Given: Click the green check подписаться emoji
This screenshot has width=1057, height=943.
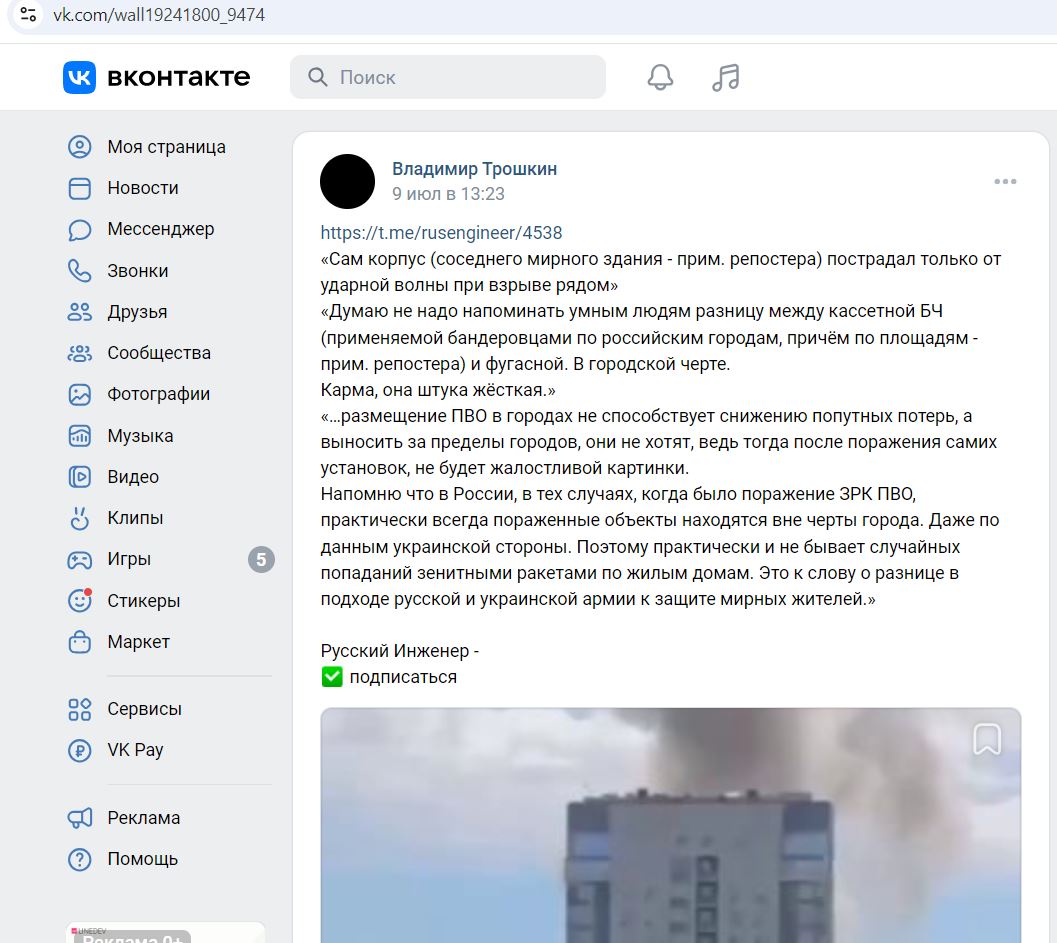Looking at the screenshot, I should [x=332, y=677].
